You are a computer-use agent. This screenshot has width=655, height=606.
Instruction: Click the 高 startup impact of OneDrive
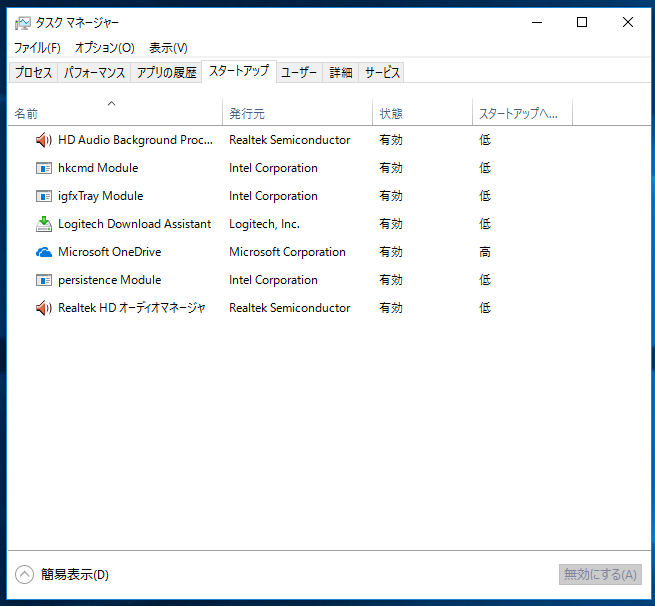point(485,252)
